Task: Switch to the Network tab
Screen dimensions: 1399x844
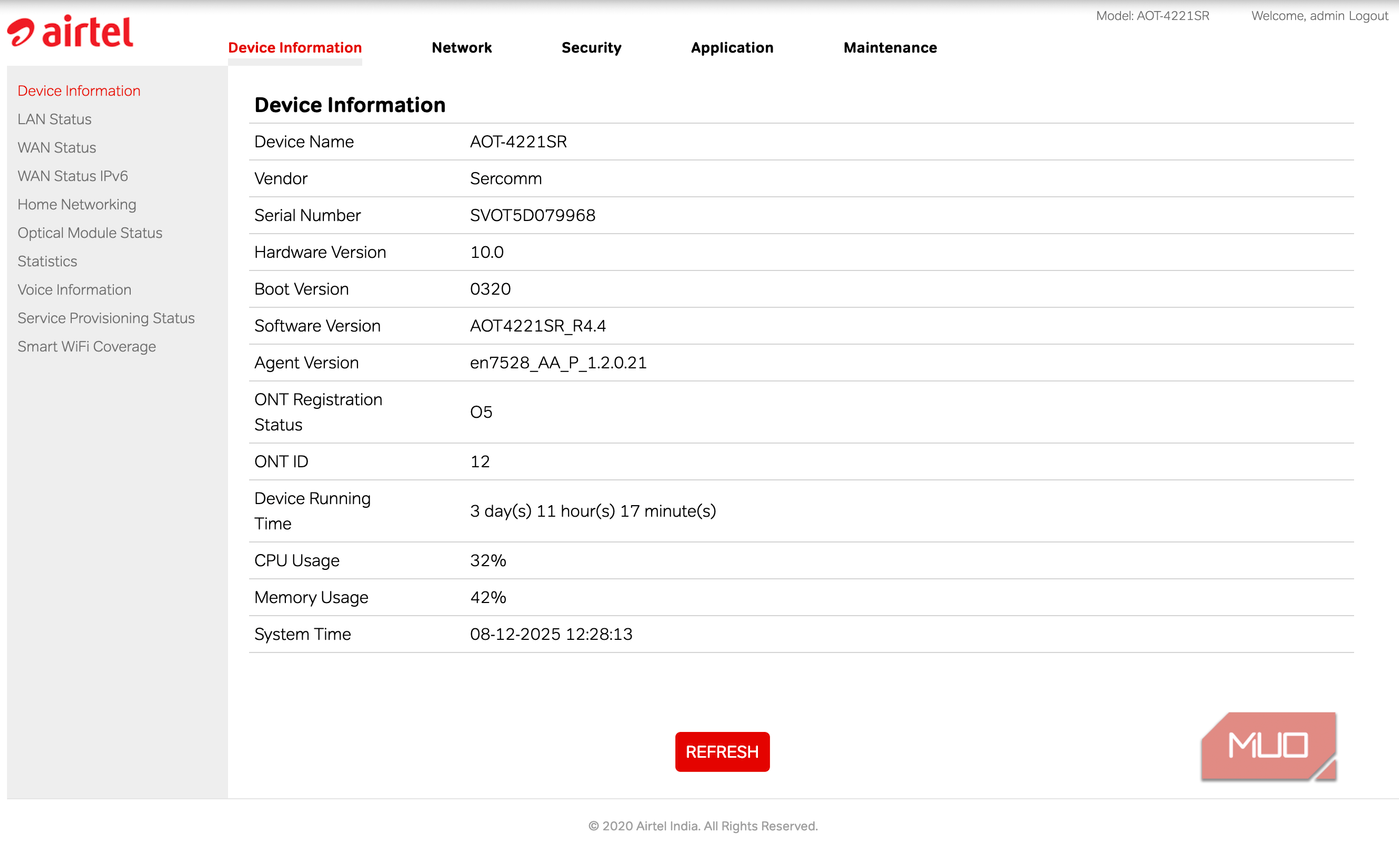Action: tap(462, 47)
